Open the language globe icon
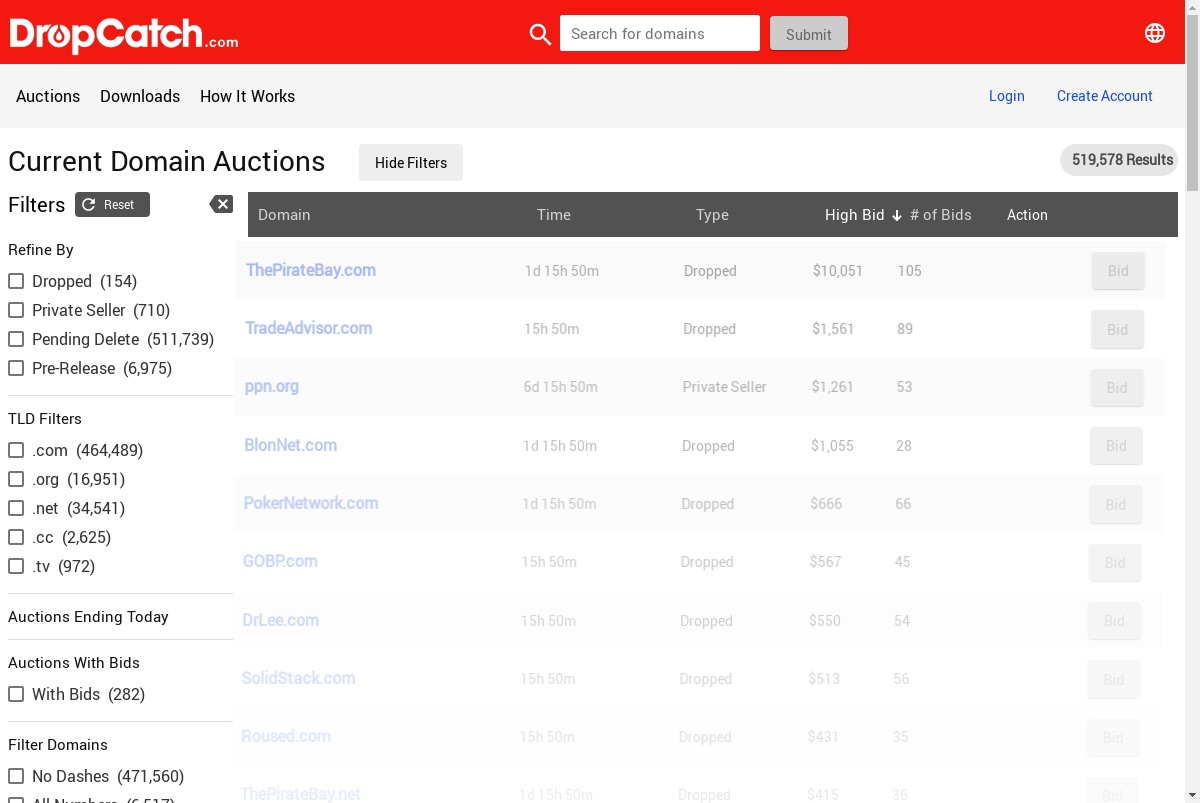This screenshot has width=1200, height=803. click(x=1155, y=33)
